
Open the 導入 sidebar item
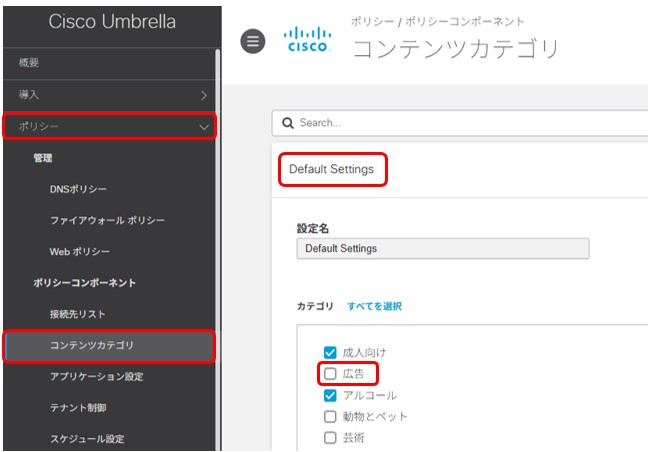click(110, 95)
